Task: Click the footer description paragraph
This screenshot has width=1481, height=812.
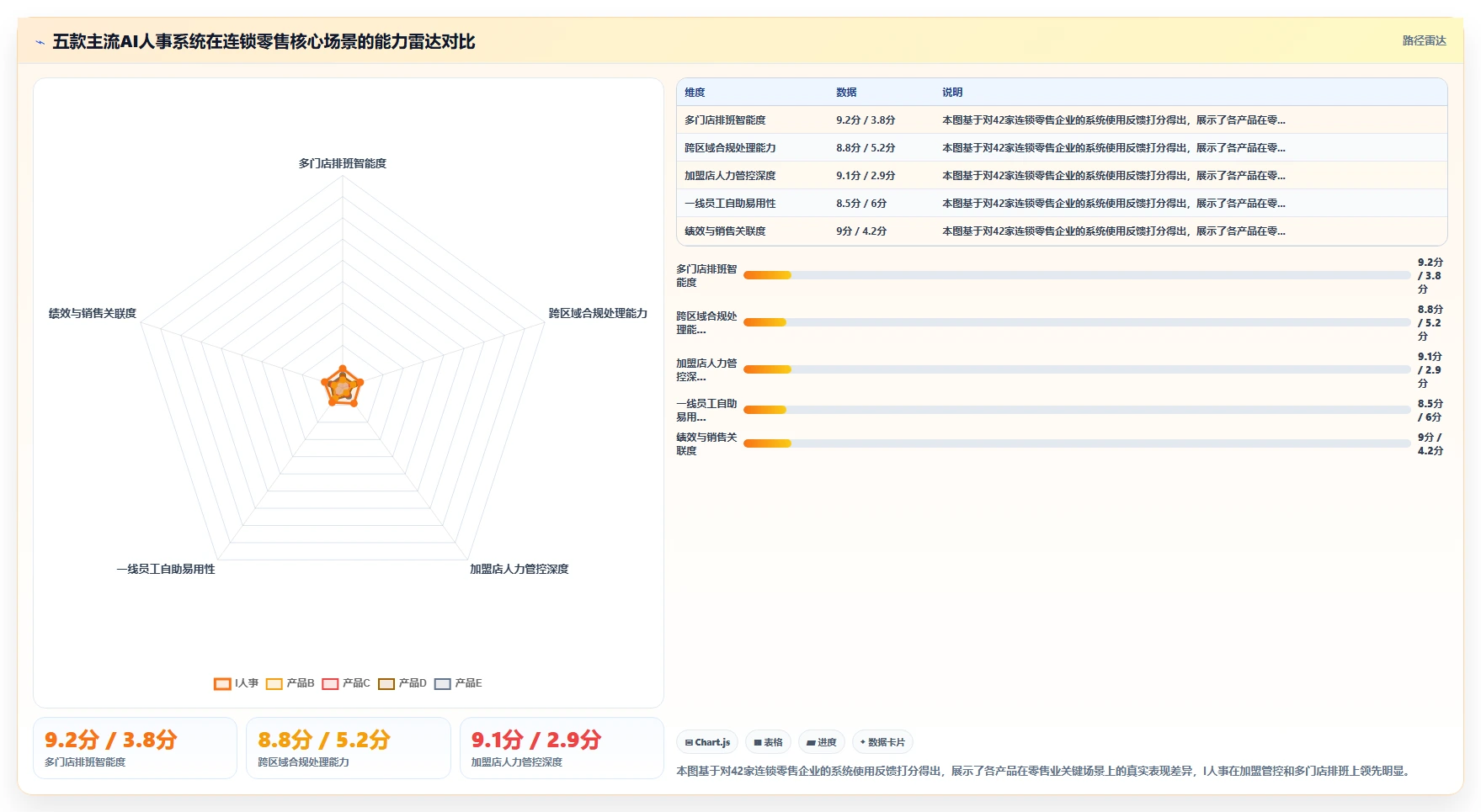Action: [x=1045, y=771]
